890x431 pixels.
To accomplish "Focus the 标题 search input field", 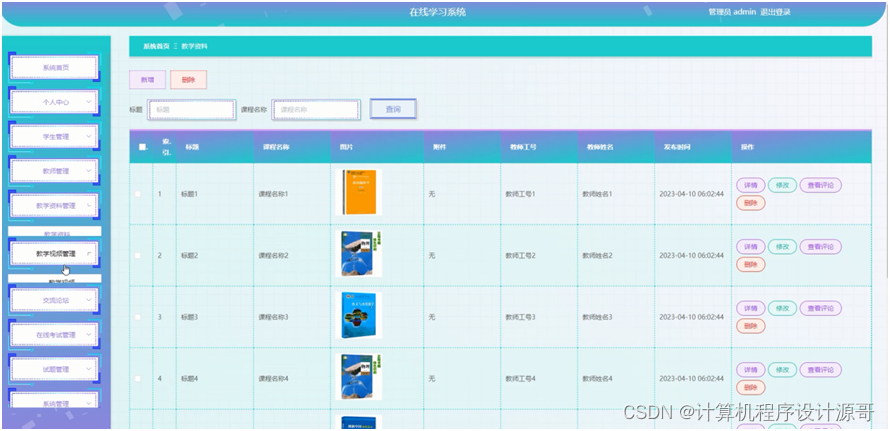I will point(191,110).
